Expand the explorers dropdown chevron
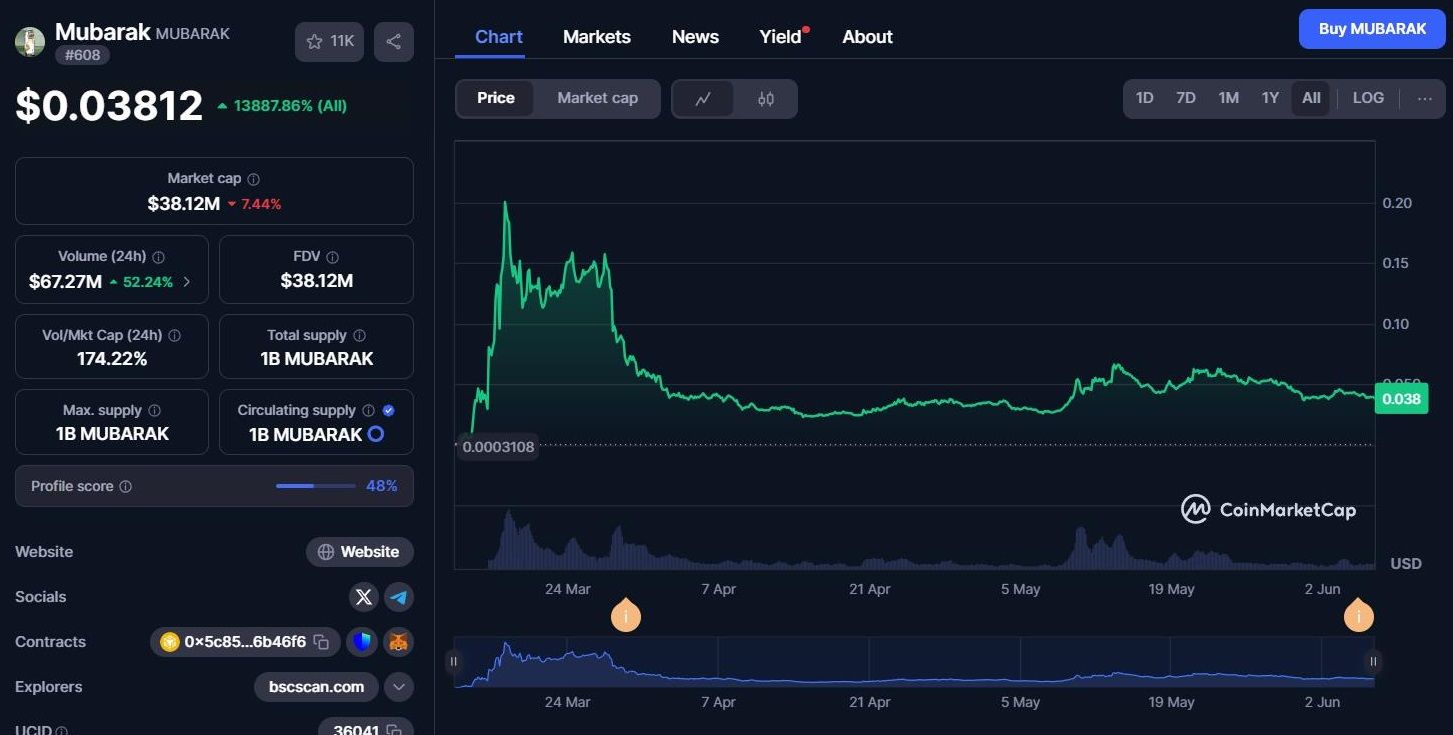Image resolution: width=1453 pixels, height=735 pixels. point(399,687)
